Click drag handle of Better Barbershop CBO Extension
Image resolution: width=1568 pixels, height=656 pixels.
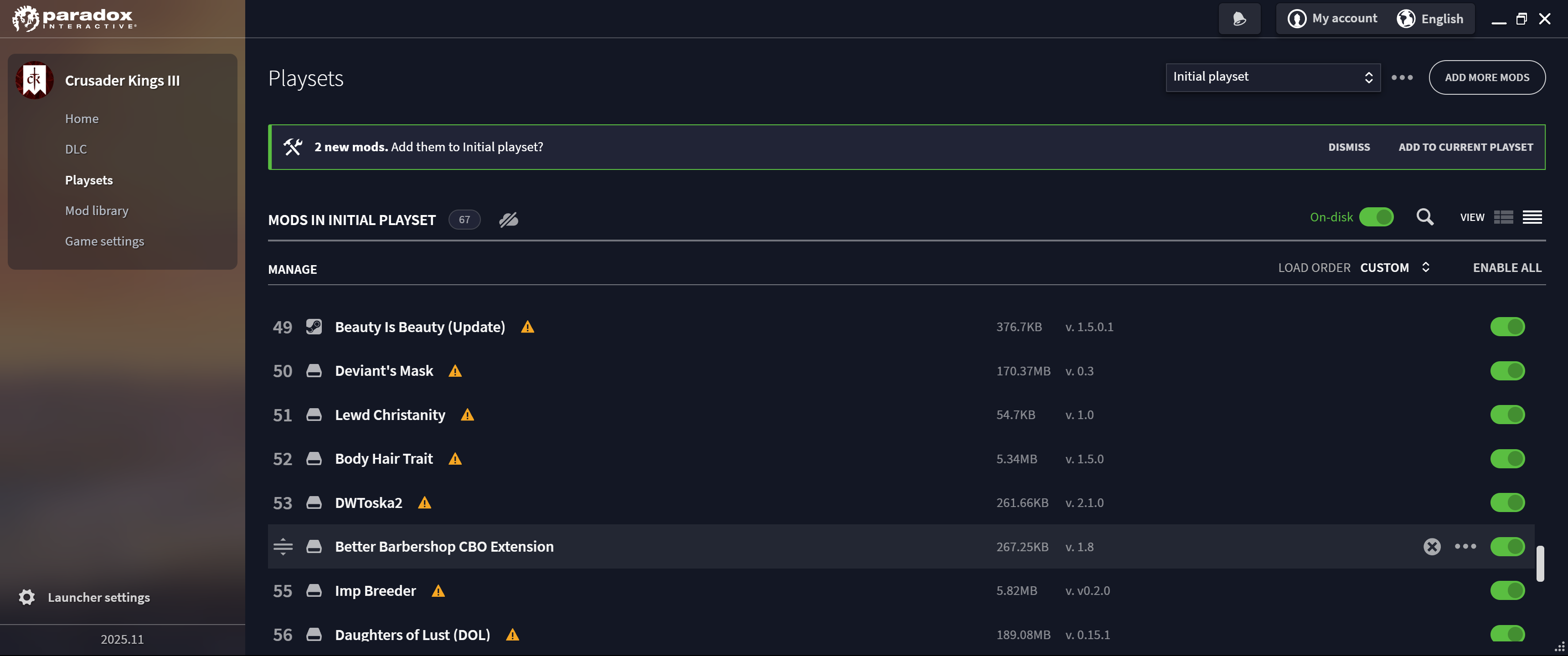pos(283,547)
